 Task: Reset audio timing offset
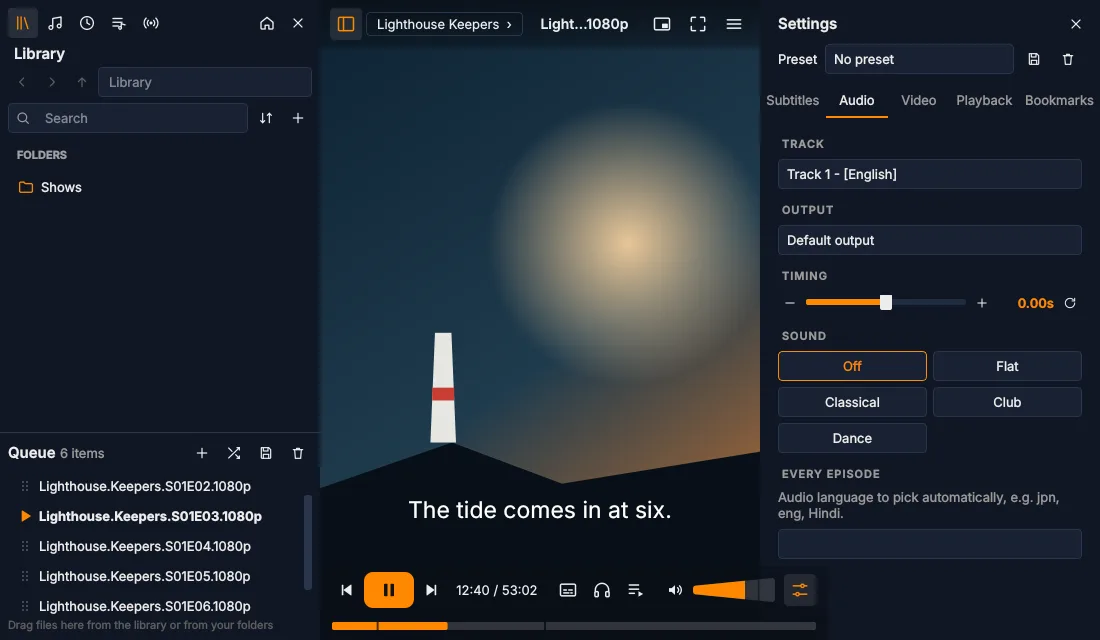pyautogui.click(x=1070, y=303)
